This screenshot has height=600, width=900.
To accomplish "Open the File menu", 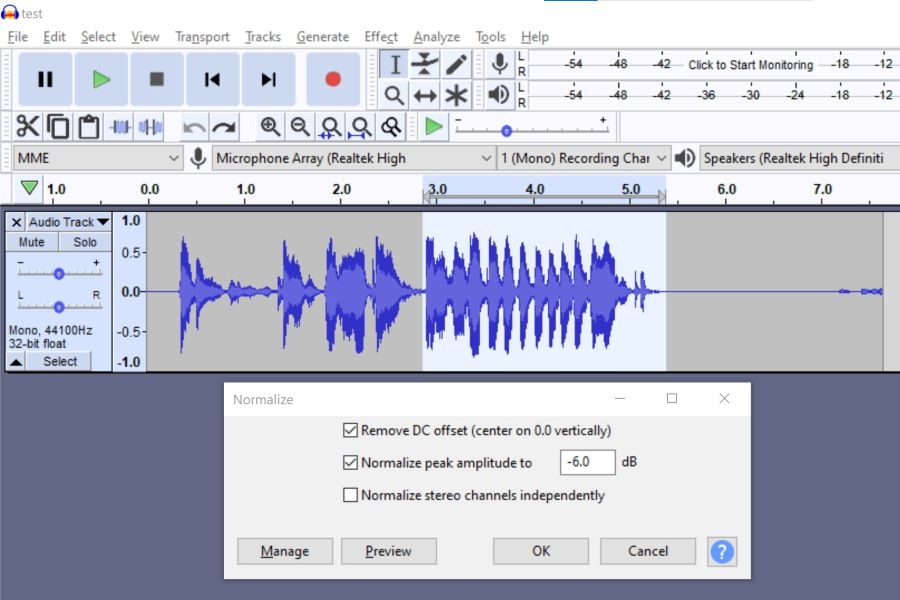I will click(x=18, y=37).
